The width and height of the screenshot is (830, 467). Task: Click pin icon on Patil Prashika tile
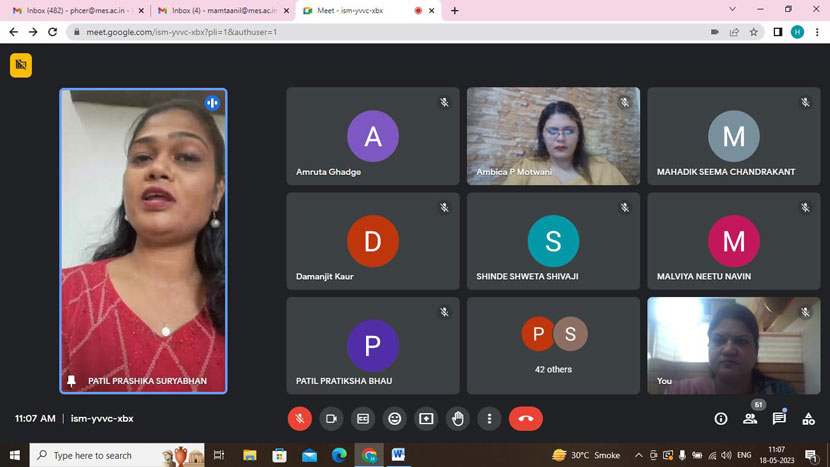(x=71, y=381)
